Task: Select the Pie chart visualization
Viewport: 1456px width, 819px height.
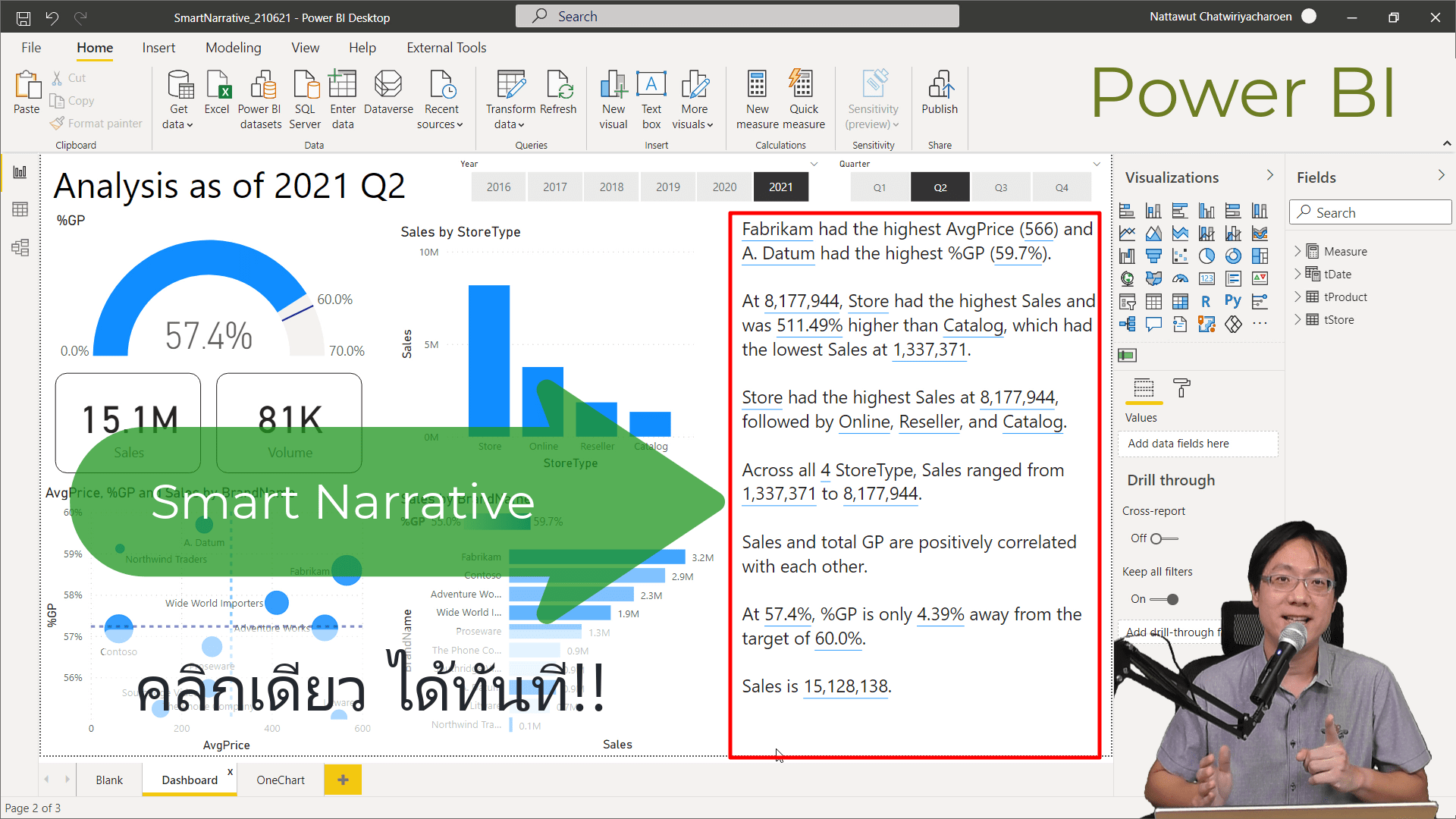Action: pos(1207,256)
